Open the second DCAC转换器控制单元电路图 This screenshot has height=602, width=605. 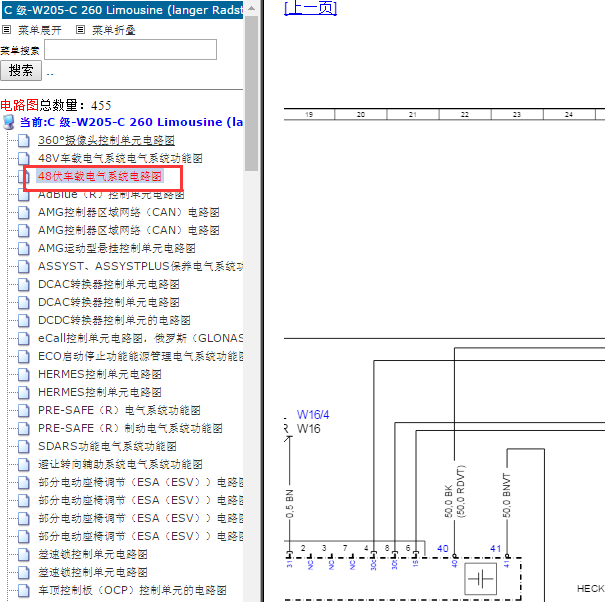tap(108, 302)
